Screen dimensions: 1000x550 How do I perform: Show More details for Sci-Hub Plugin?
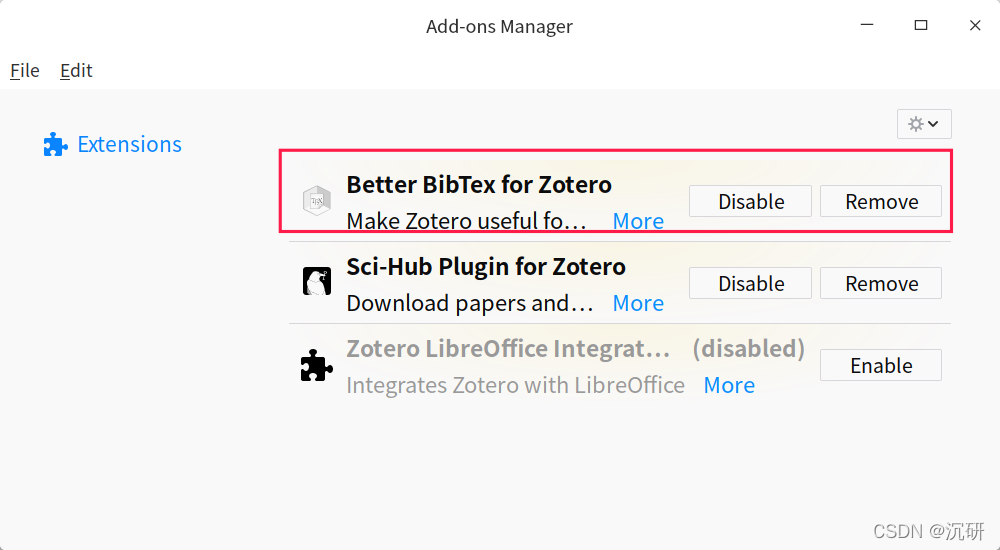click(638, 303)
